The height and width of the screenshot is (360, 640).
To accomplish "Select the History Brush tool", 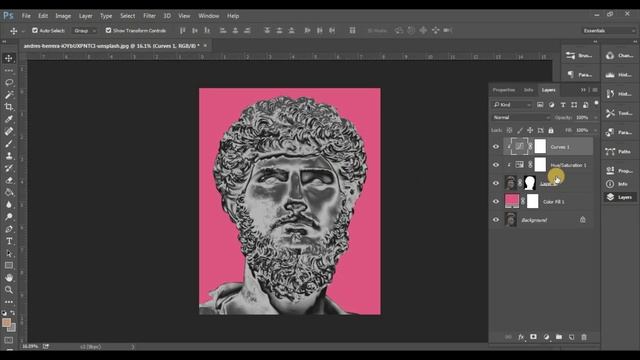I will coord(9,168).
